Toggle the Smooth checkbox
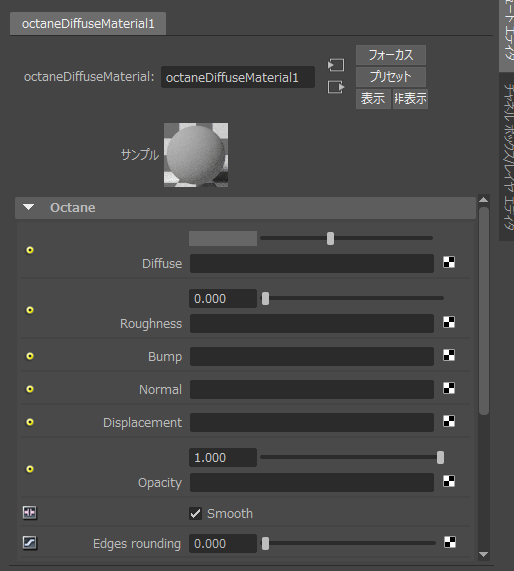Image resolution: width=514 pixels, height=571 pixels. [x=195, y=513]
